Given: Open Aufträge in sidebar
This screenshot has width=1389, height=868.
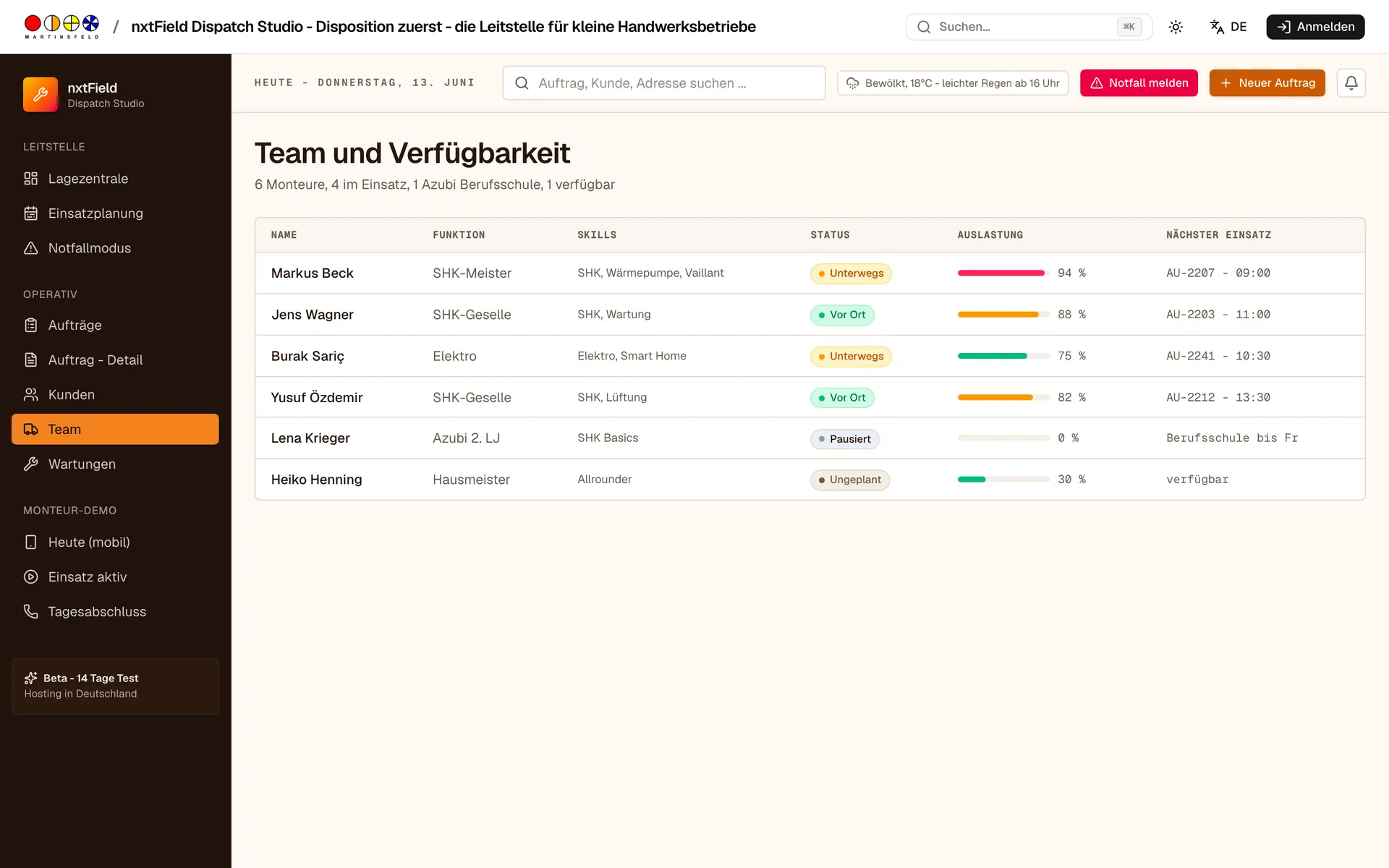Looking at the screenshot, I should [x=115, y=325].
